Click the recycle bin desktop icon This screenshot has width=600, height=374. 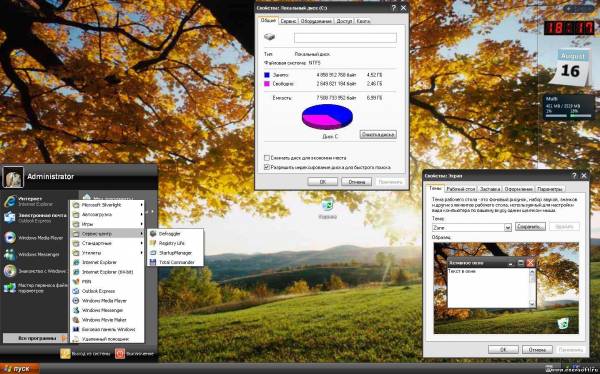(x=327, y=209)
